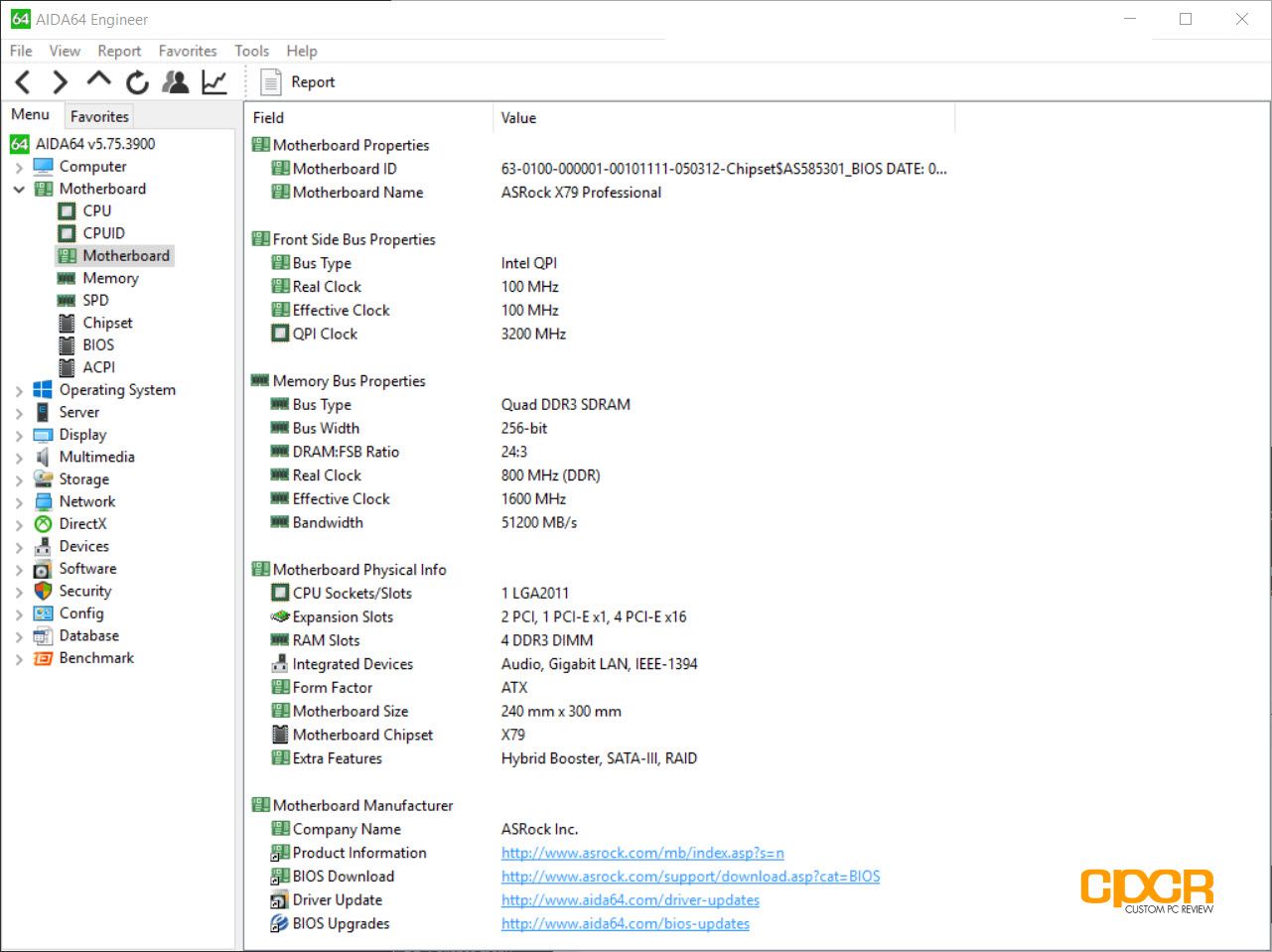Click the DirectX Xbox logo icon
The image size is (1272, 952).
click(x=43, y=524)
